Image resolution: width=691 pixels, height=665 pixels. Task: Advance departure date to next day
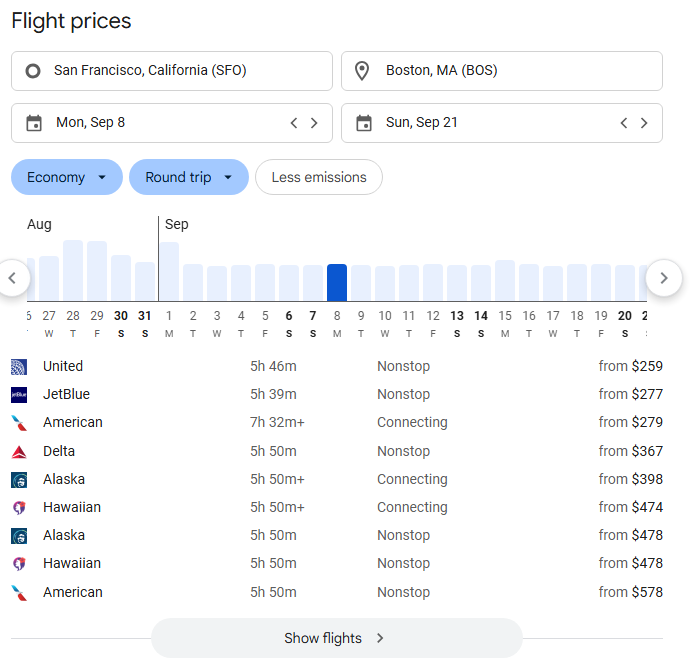coord(314,123)
